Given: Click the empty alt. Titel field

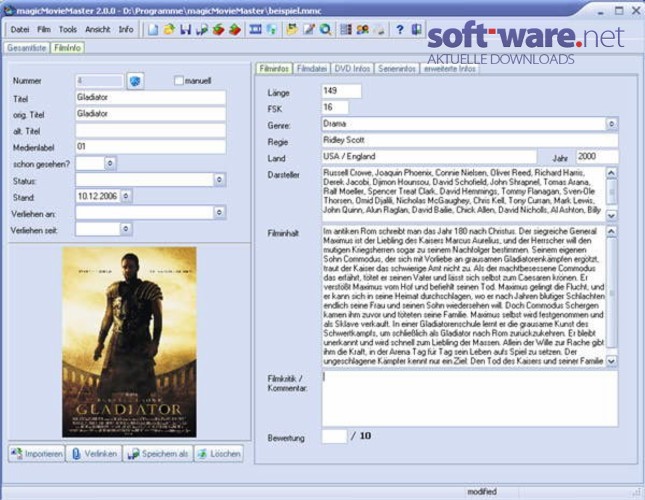Looking at the screenshot, I should [x=151, y=130].
